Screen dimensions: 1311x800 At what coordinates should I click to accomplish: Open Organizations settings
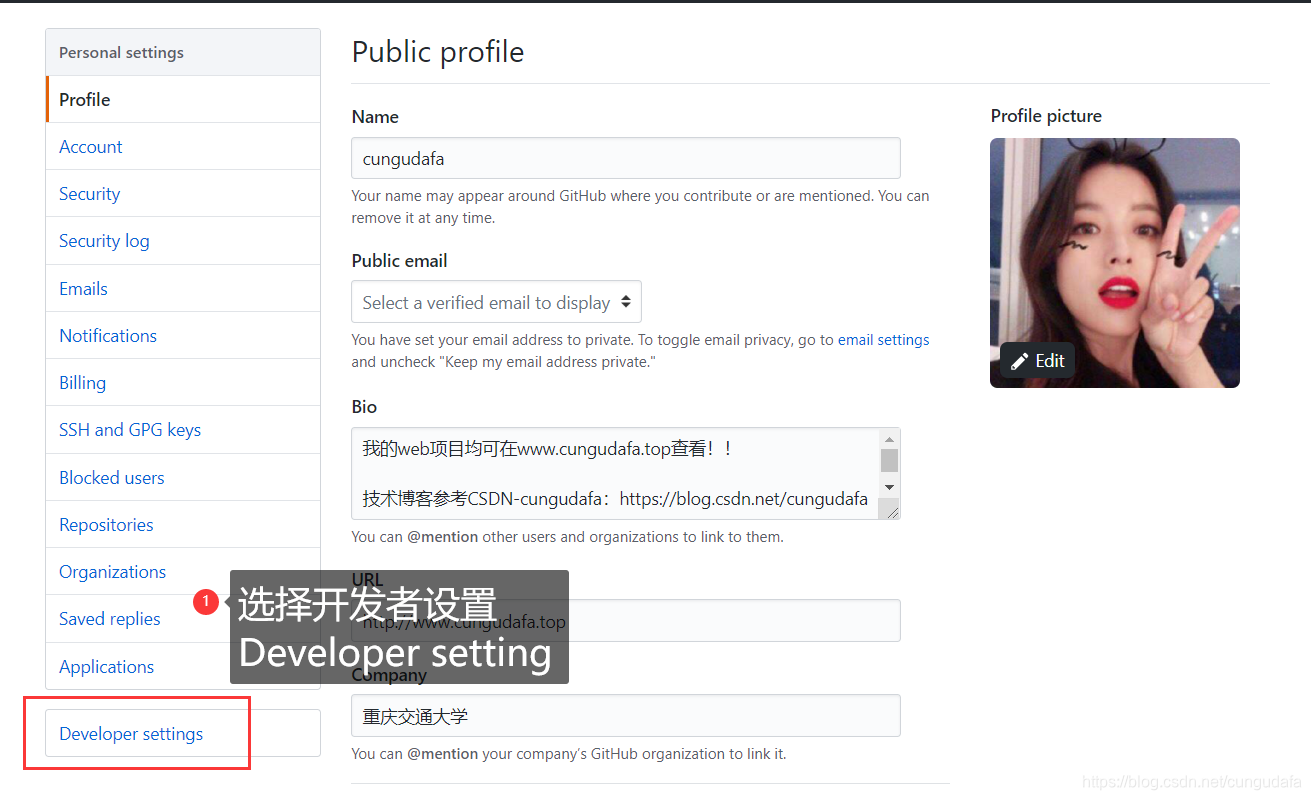(x=183, y=571)
